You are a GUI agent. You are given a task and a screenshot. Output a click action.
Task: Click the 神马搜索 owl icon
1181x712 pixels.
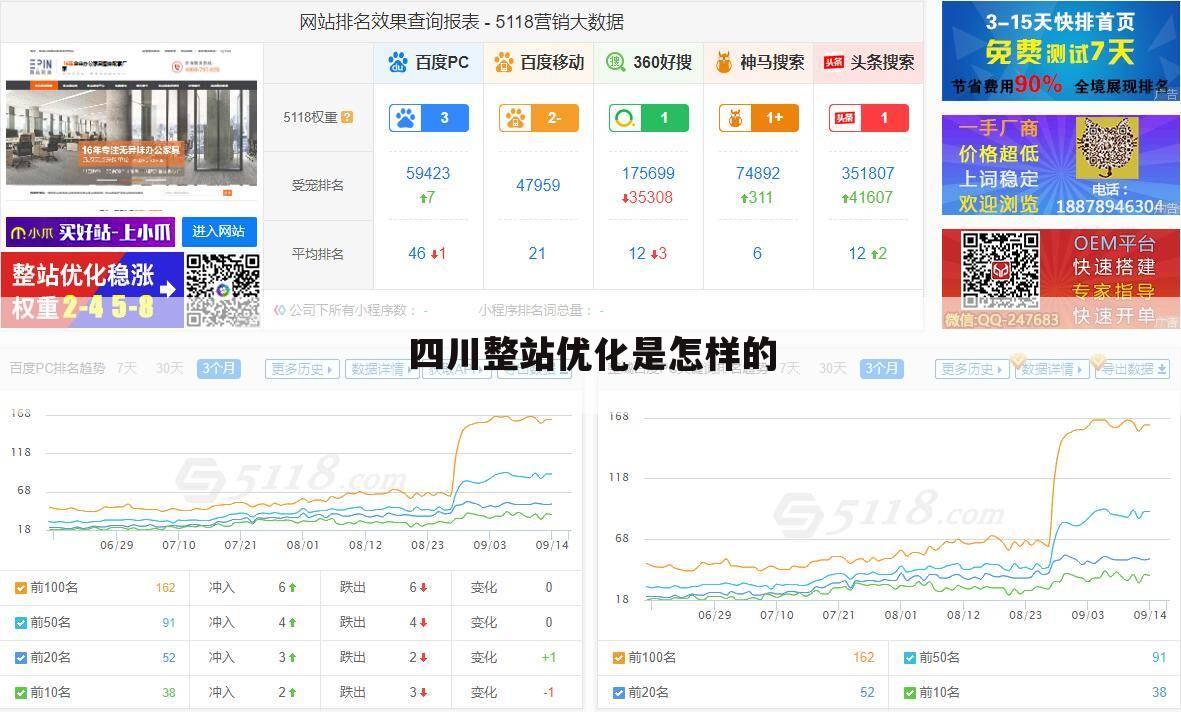point(723,63)
